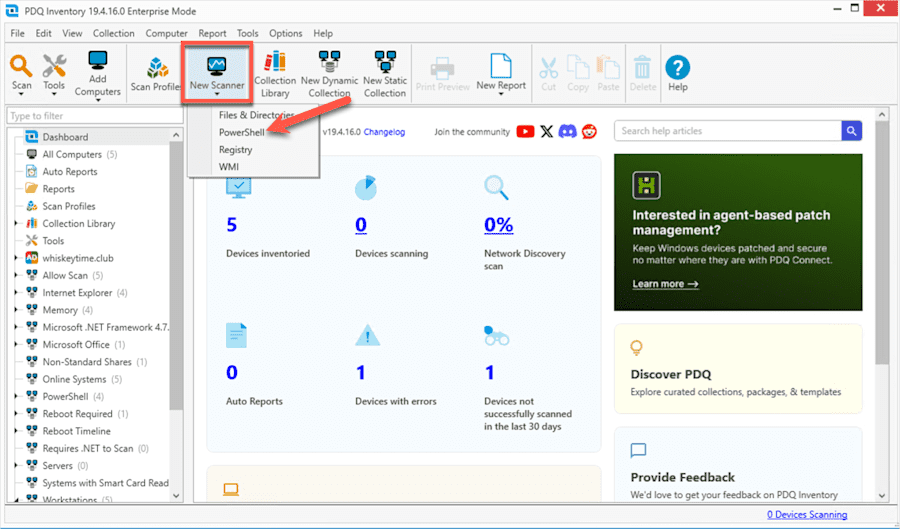This screenshot has height=529, width=900.
Task: Click the Network Discovery scan magnifier icon
Action: tap(496, 188)
